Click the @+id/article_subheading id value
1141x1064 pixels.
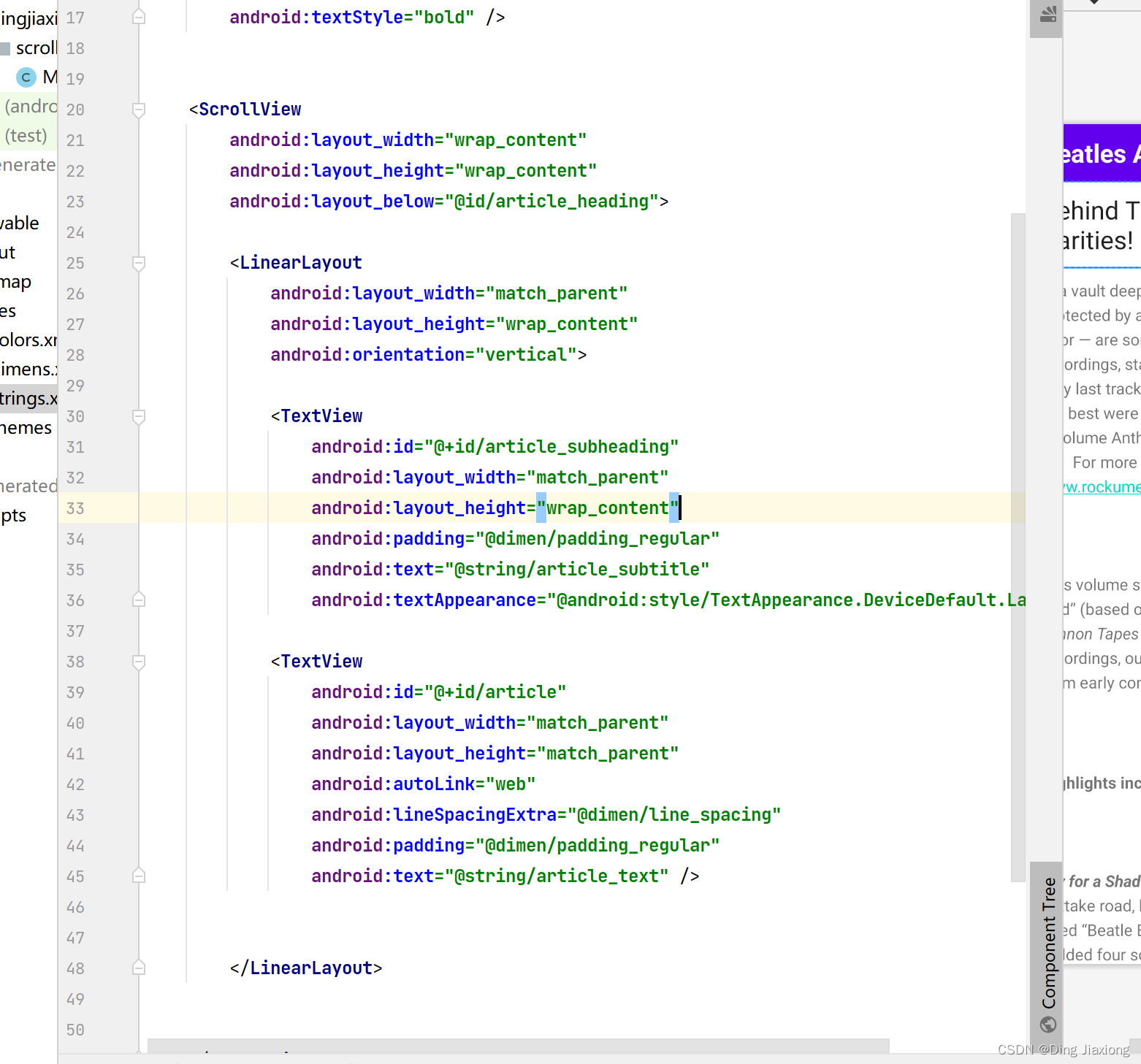pos(552,447)
